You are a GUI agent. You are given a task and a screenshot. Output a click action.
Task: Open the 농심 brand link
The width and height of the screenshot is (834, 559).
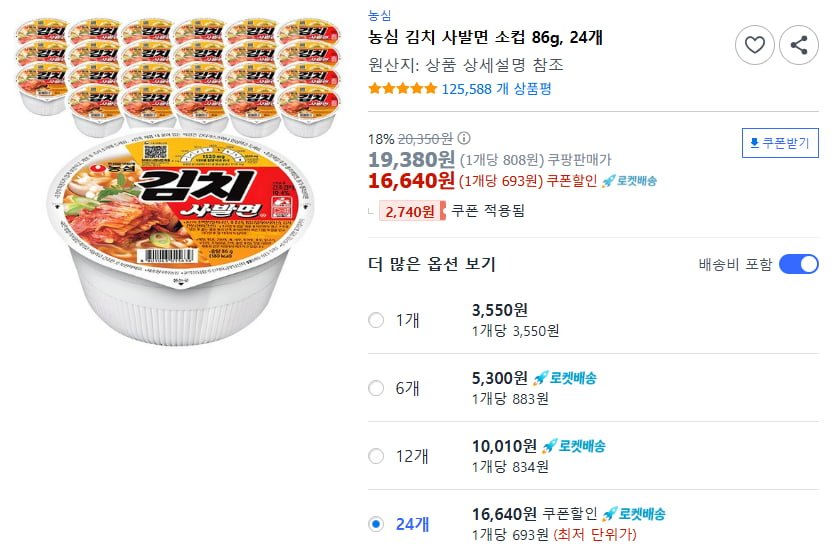tap(380, 15)
